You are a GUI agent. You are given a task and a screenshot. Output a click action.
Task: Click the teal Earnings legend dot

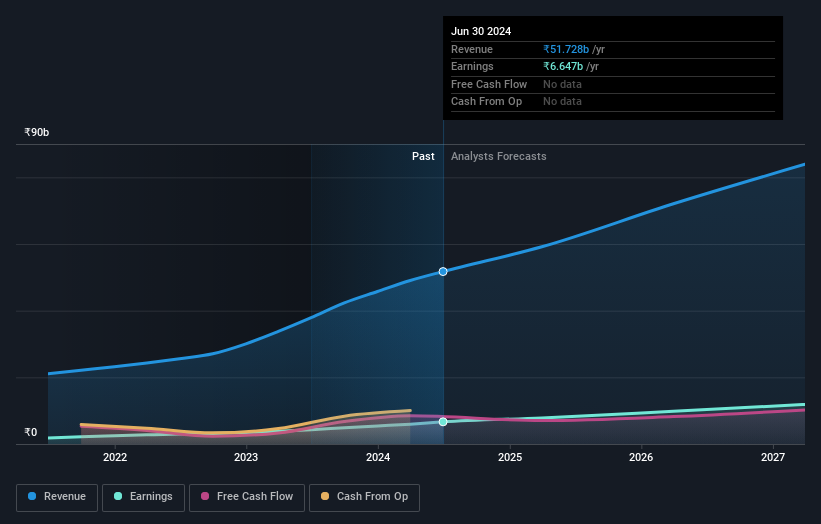pos(118,496)
